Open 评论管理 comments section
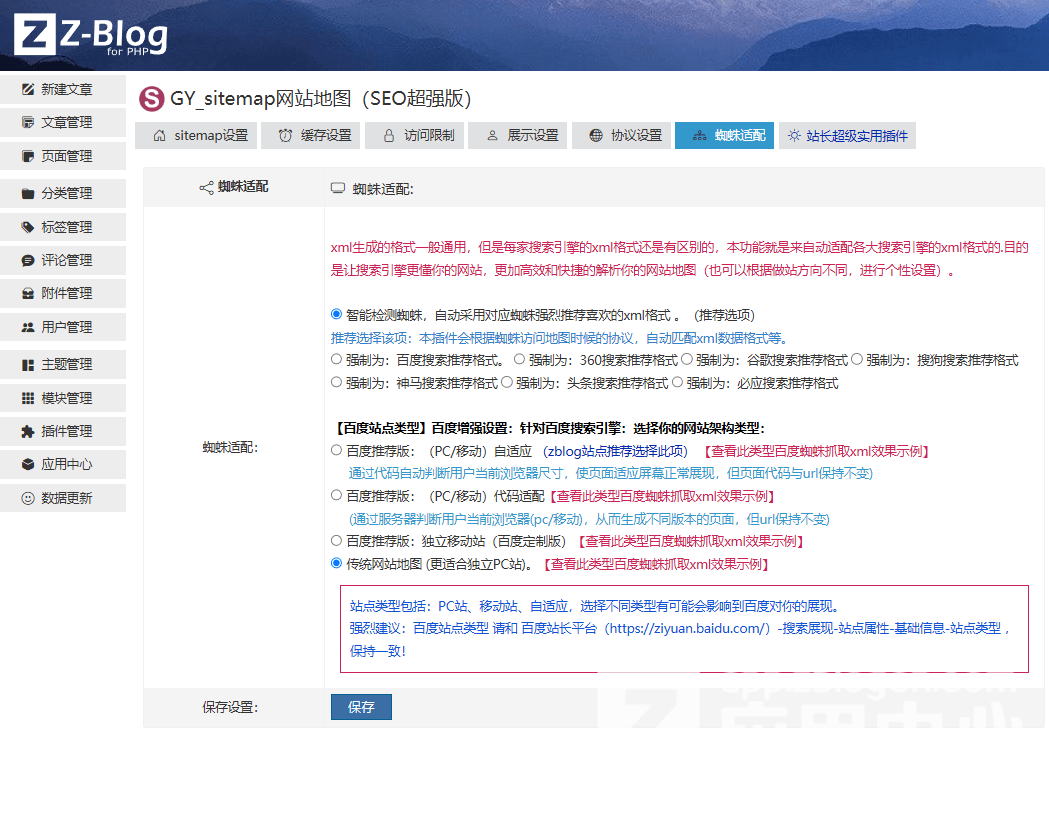This screenshot has height=813, width=1049. [x=65, y=260]
